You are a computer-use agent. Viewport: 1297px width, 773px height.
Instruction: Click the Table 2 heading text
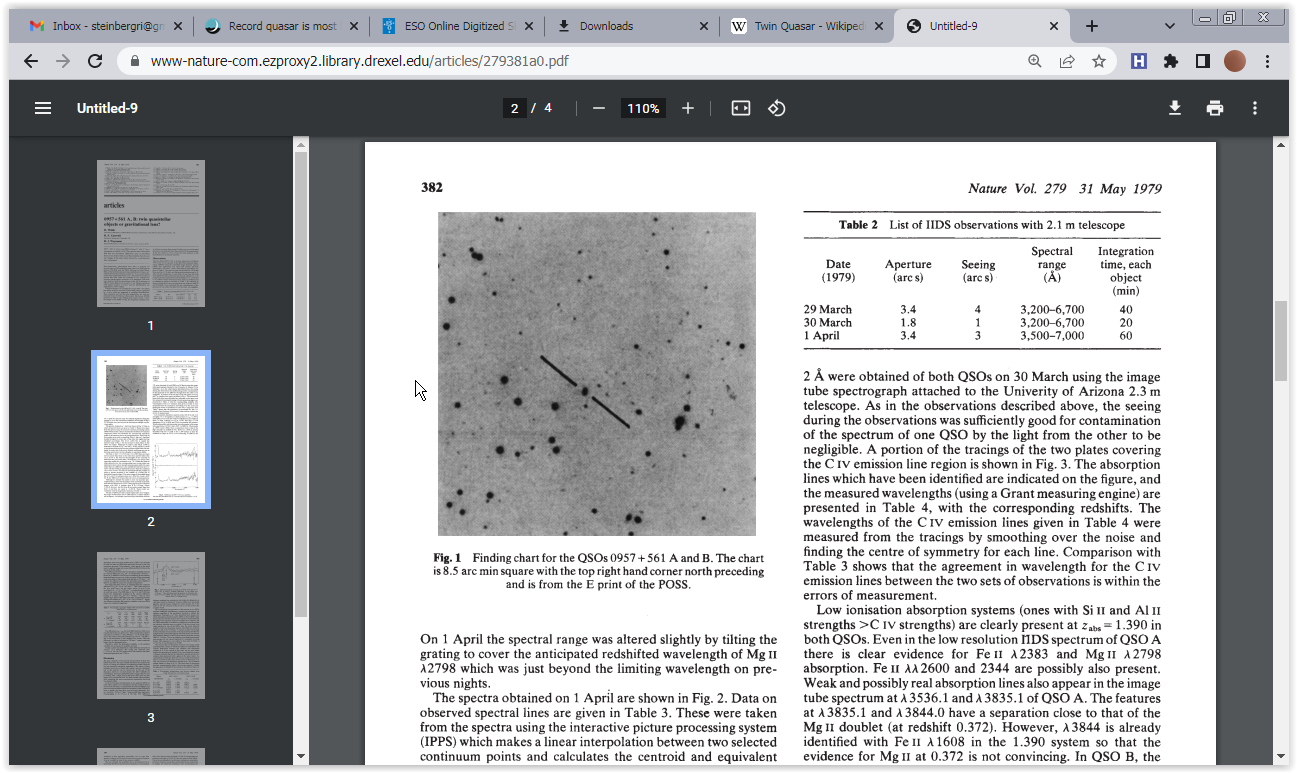(x=982, y=225)
